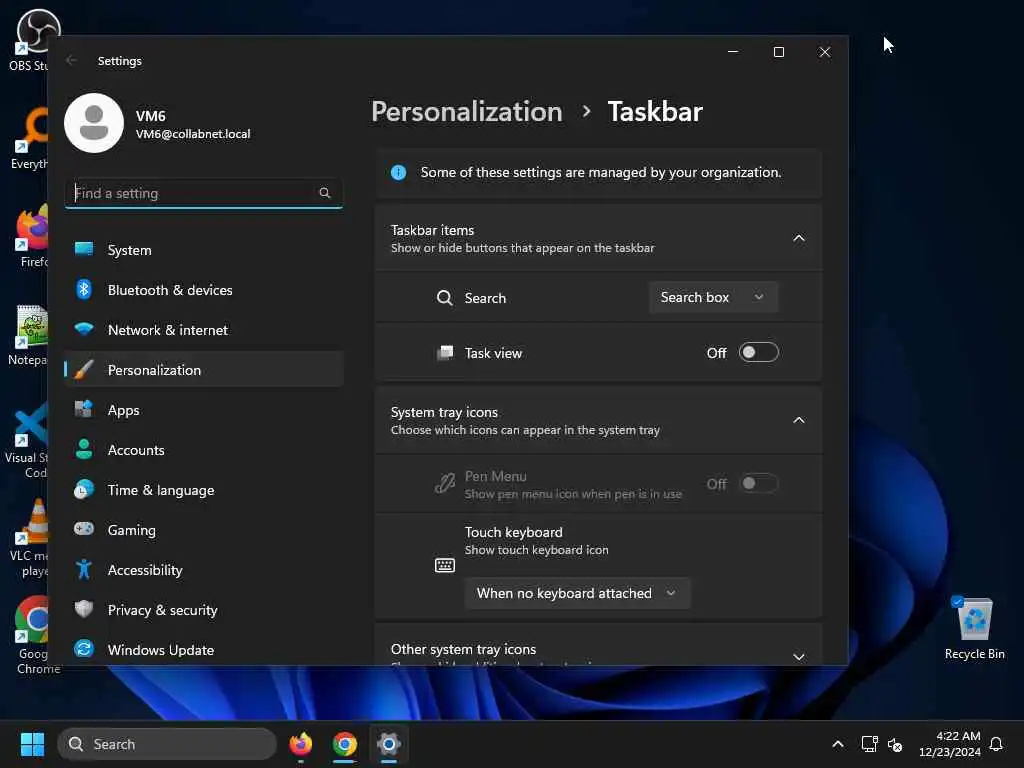
Task: Open the When no keyboard attached dropdown
Action: pyautogui.click(x=577, y=593)
